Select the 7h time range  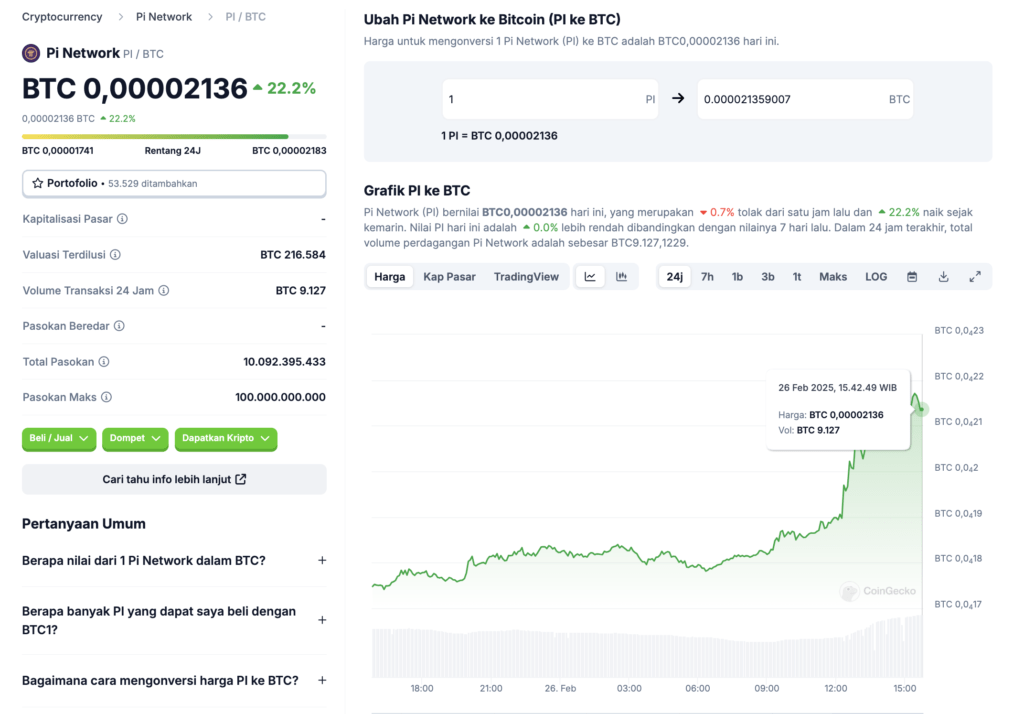coord(707,276)
